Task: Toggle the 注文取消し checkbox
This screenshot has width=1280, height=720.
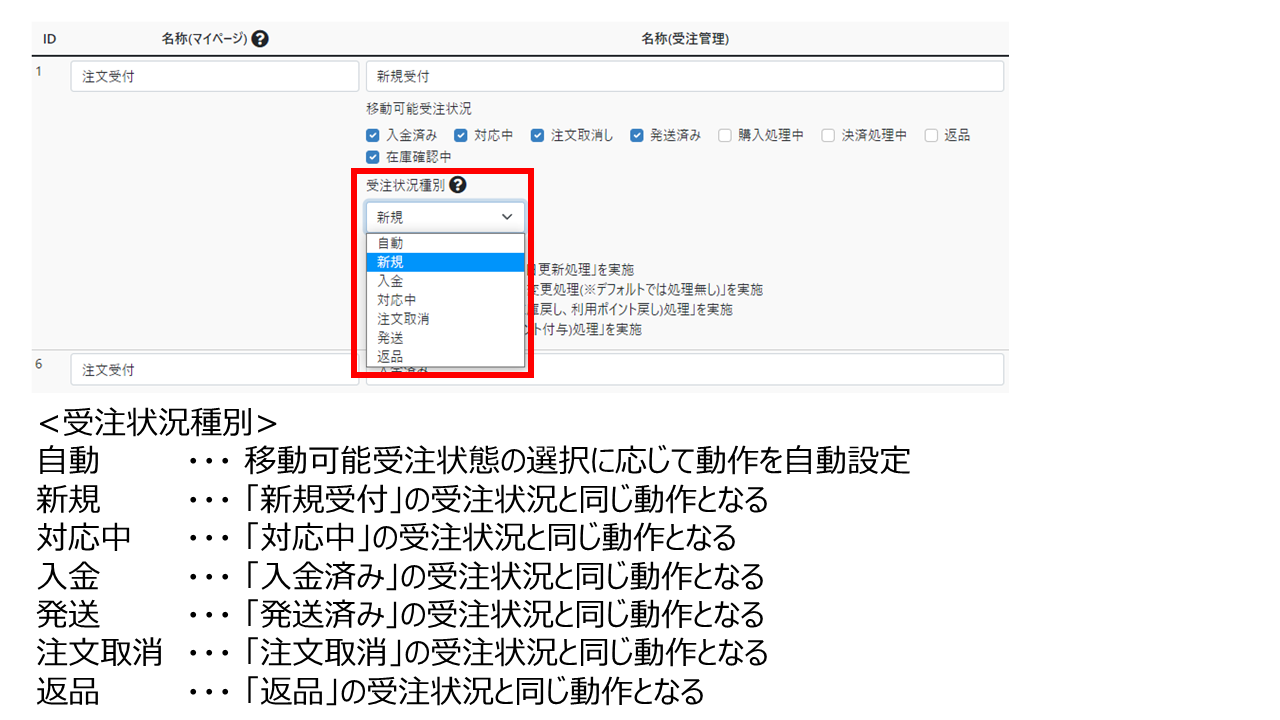Action: pos(537,135)
